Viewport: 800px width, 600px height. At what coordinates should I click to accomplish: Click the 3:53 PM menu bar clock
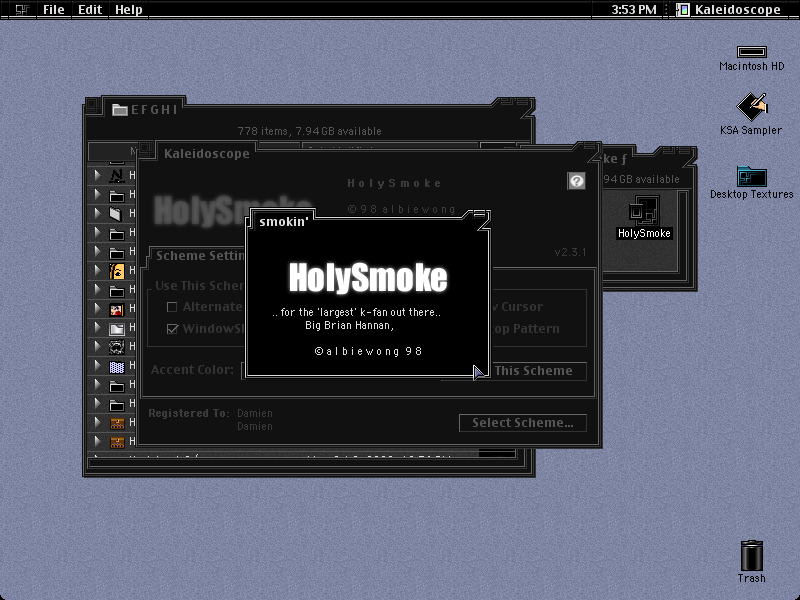point(634,9)
